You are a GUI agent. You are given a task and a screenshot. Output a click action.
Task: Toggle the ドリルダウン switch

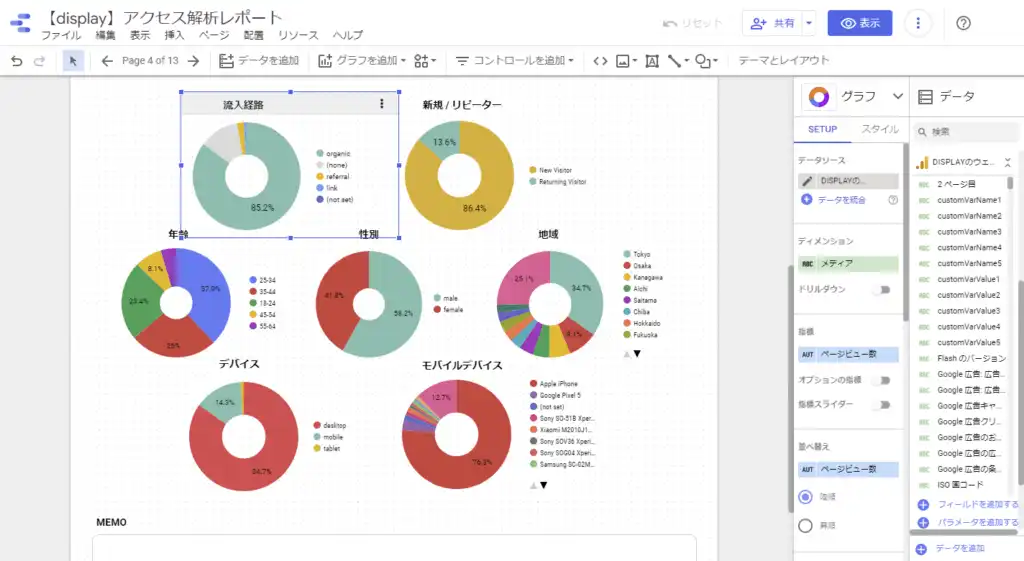pyautogui.click(x=882, y=289)
